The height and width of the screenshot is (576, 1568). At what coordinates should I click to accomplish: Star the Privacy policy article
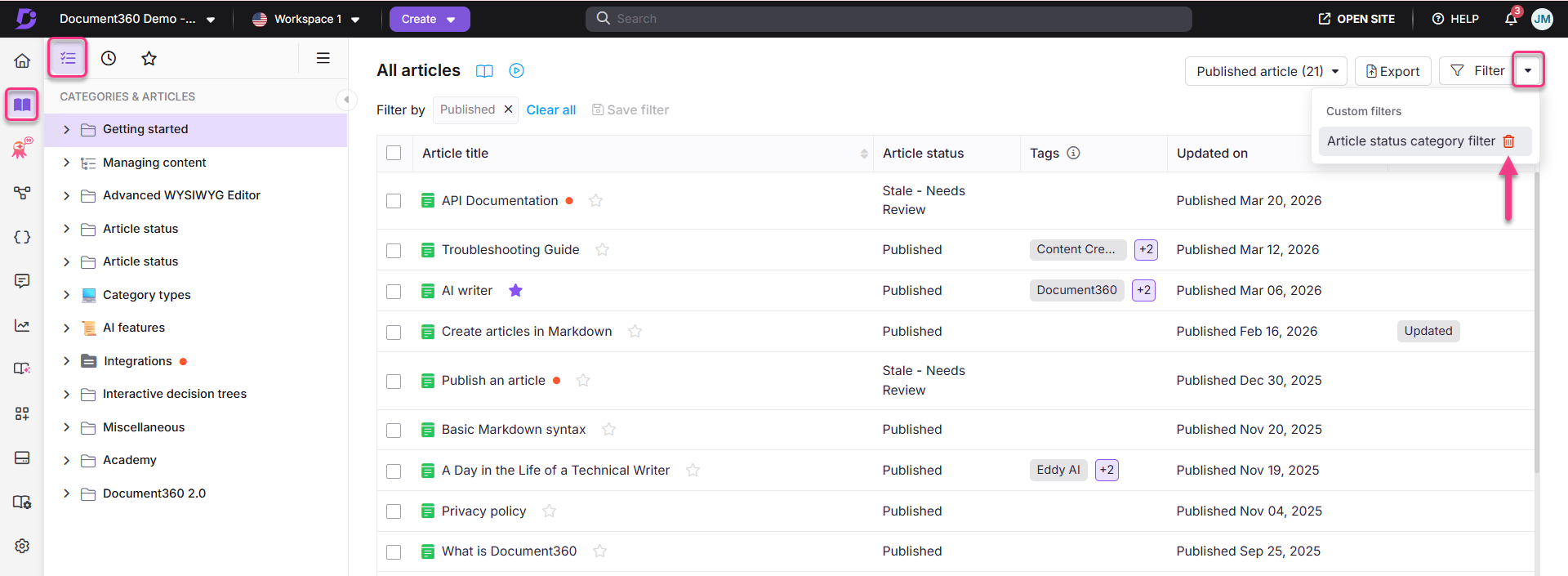(x=550, y=511)
